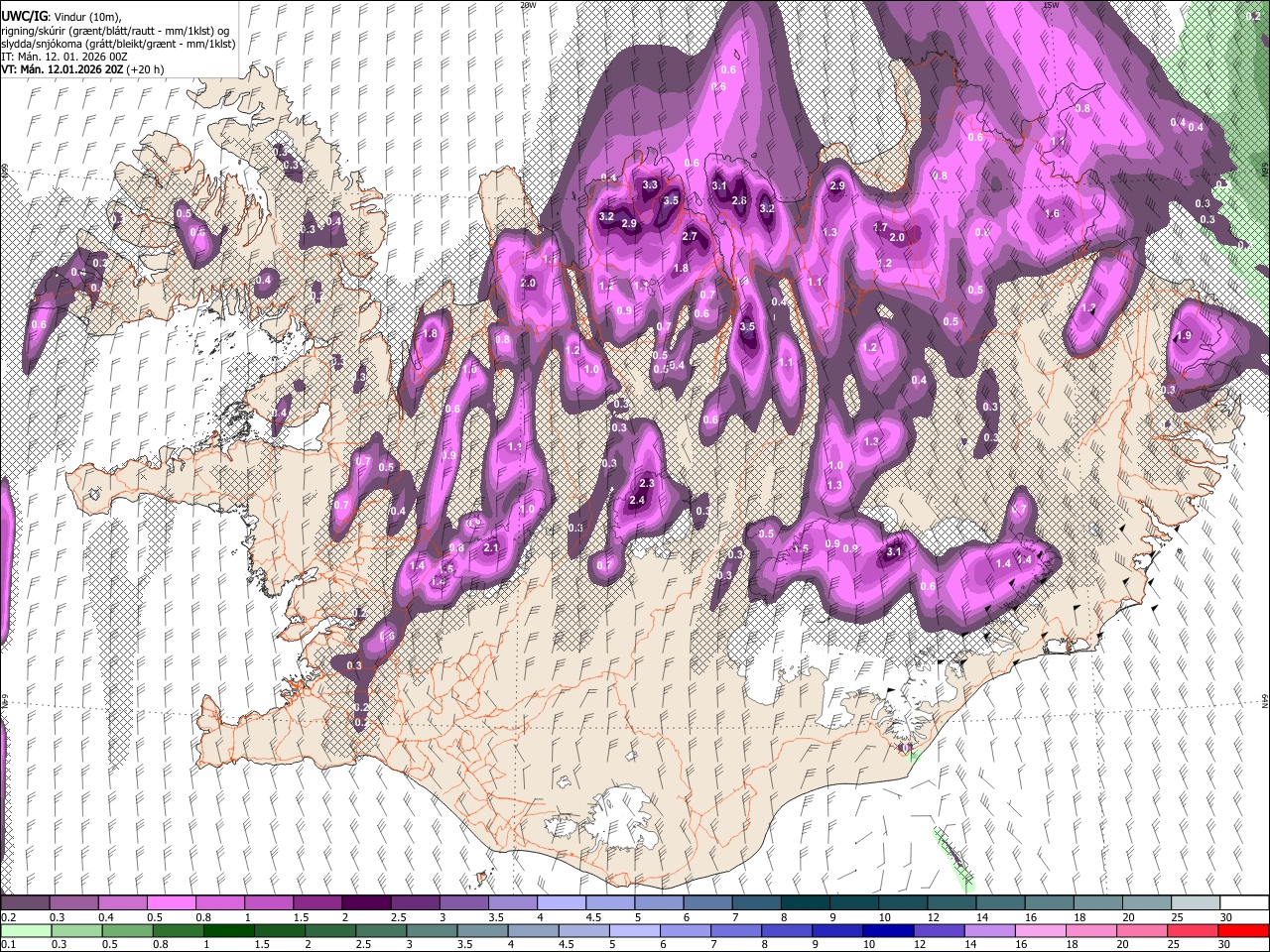Click the 2.3 snowfall value on the map
The height and width of the screenshot is (952, 1270).
647,483
